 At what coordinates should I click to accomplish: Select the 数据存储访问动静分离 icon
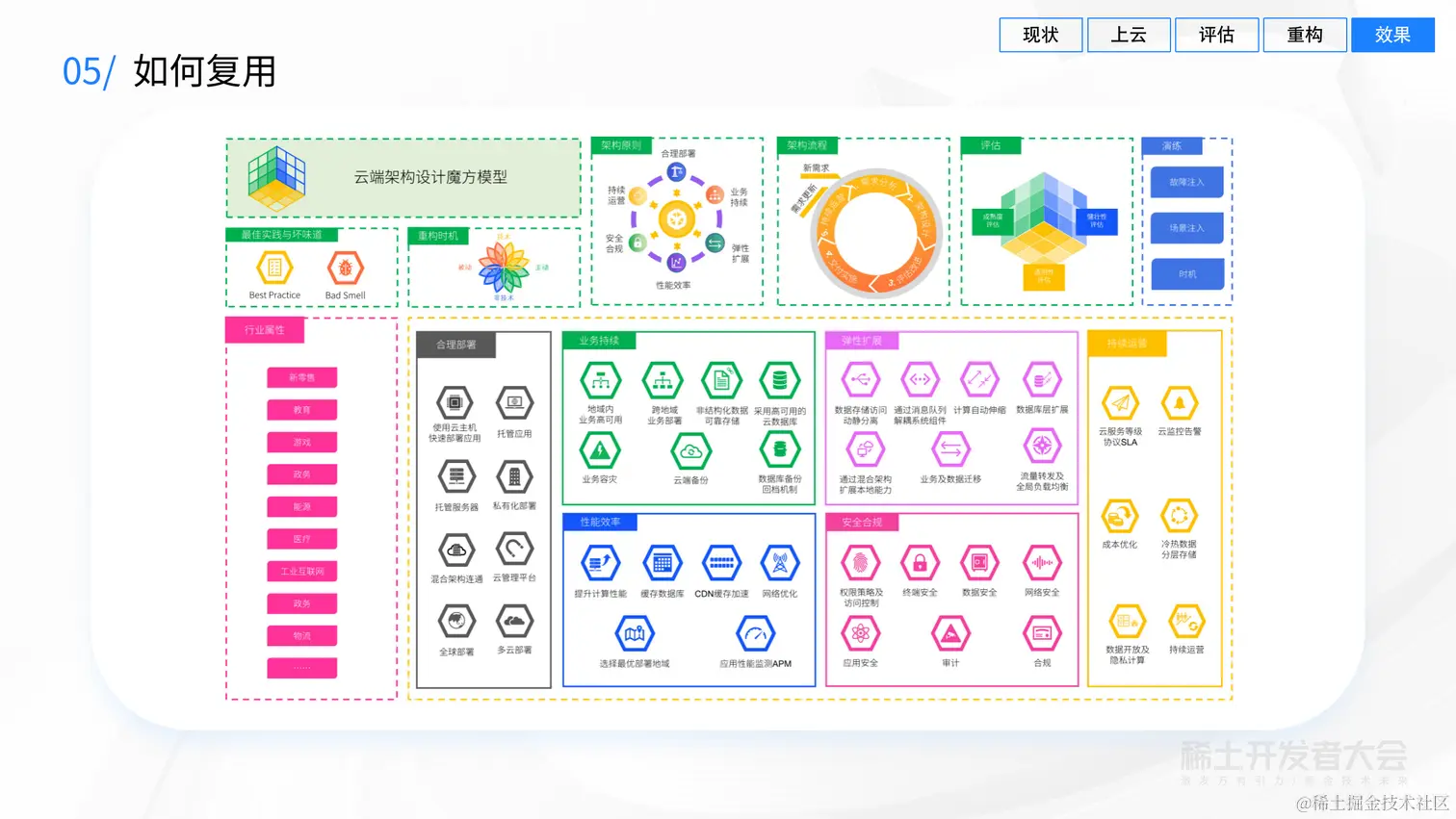coord(861,380)
